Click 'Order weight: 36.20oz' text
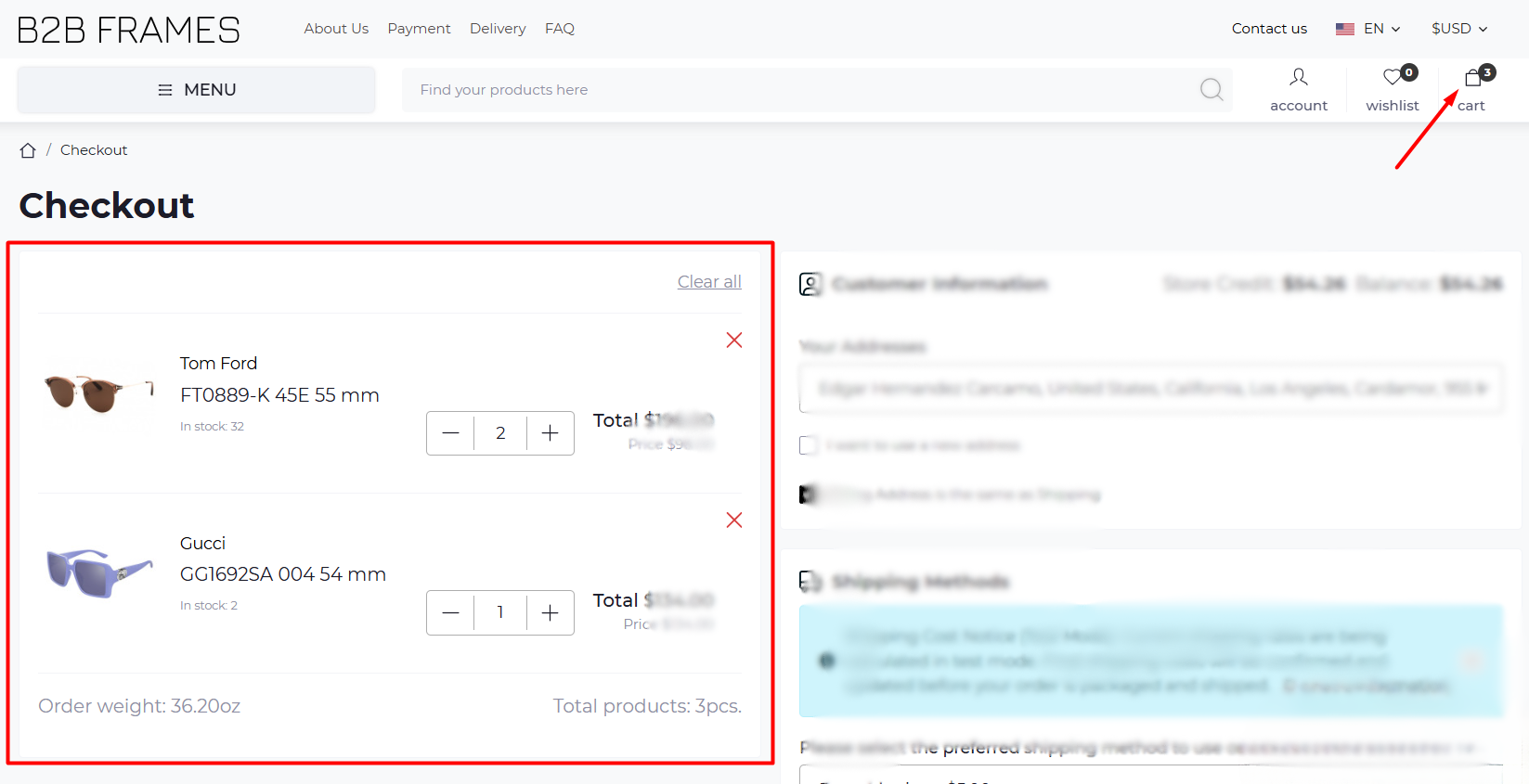The height and width of the screenshot is (784, 1529). click(x=139, y=706)
